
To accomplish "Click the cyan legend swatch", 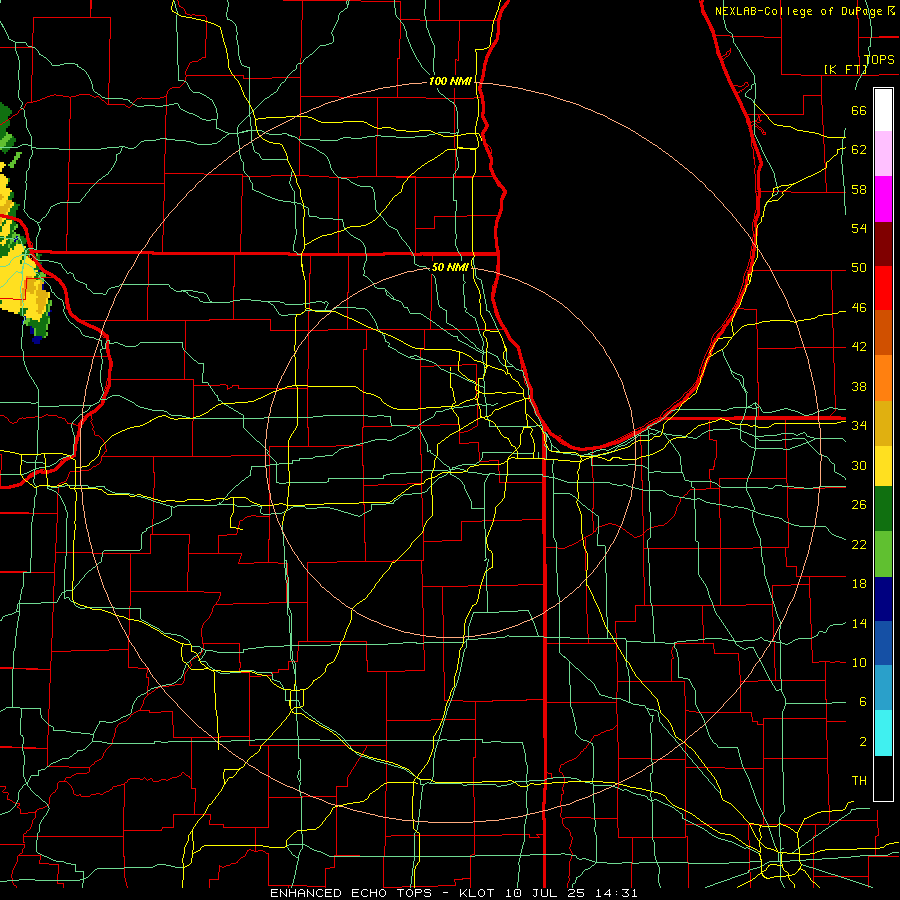I will coord(883,733).
